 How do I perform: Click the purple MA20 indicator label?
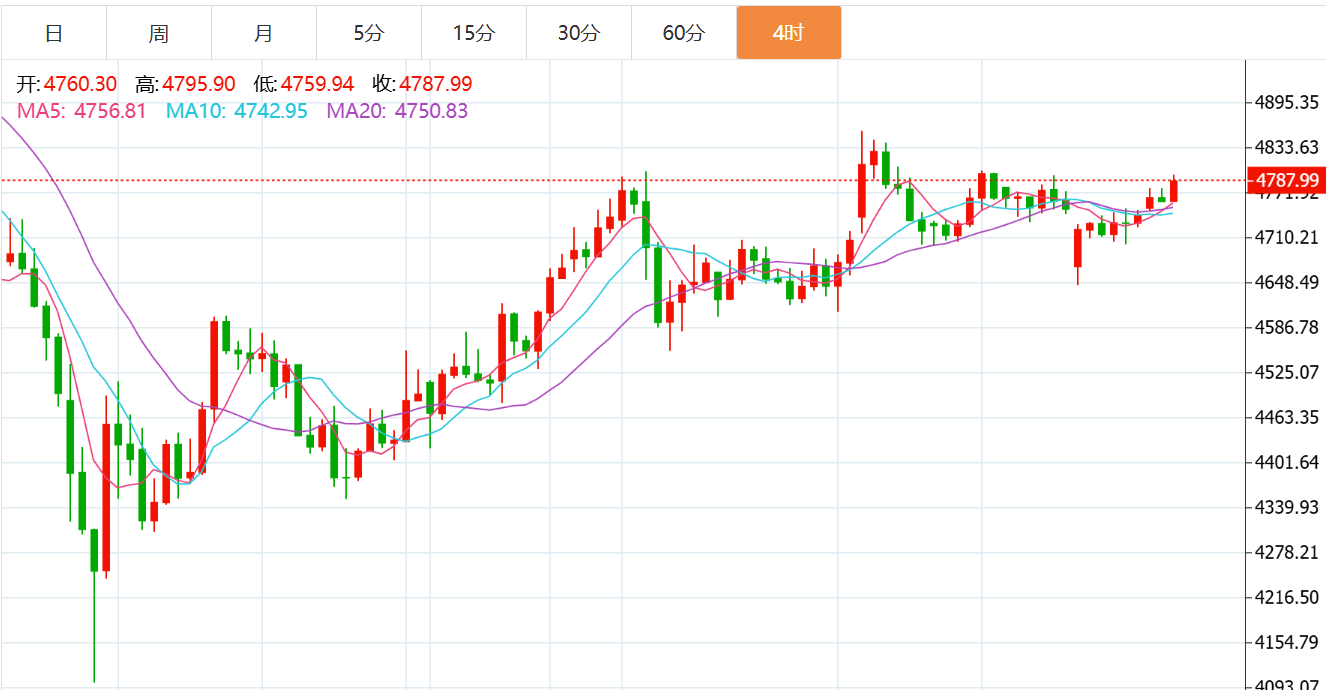click(x=397, y=111)
